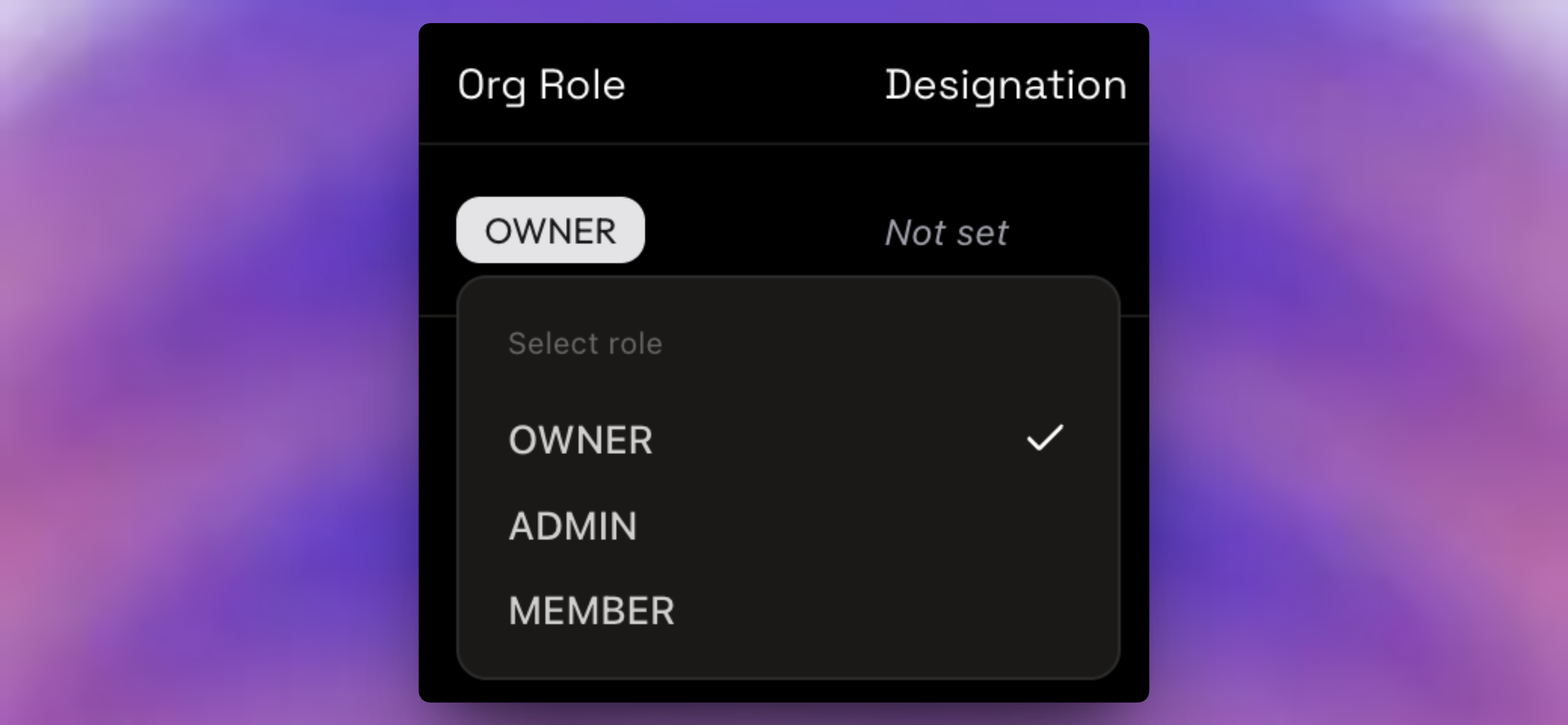The image size is (1568, 725).
Task: Sort by the Designation heading
Action: click(1006, 85)
